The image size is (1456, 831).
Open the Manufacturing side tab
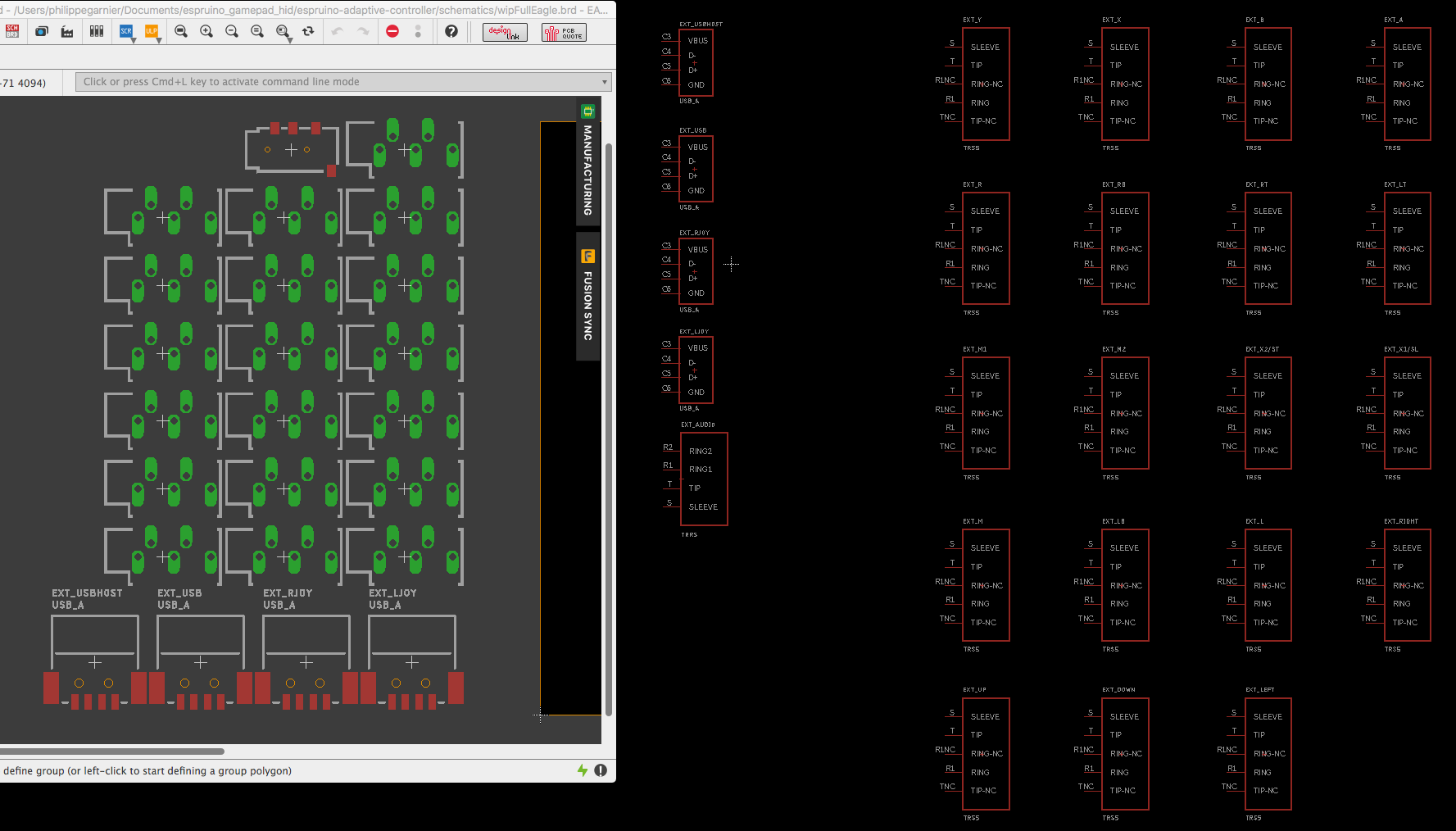click(x=588, y=161)
